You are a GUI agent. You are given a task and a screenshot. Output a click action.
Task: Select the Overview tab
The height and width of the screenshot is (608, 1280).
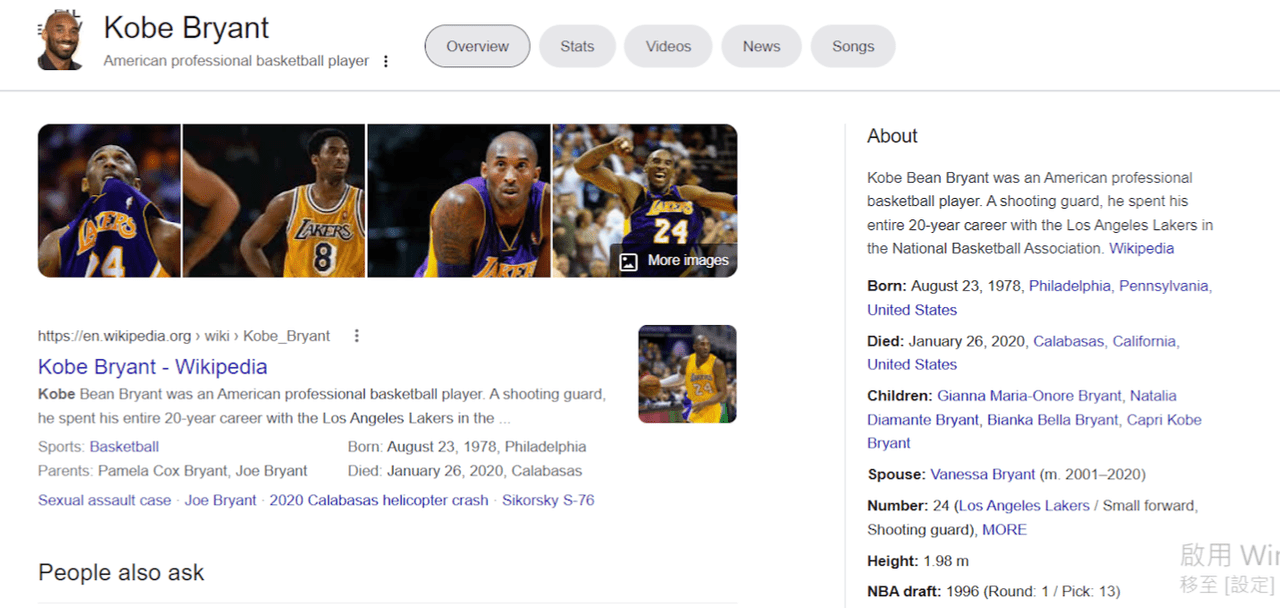pos(477,46)
